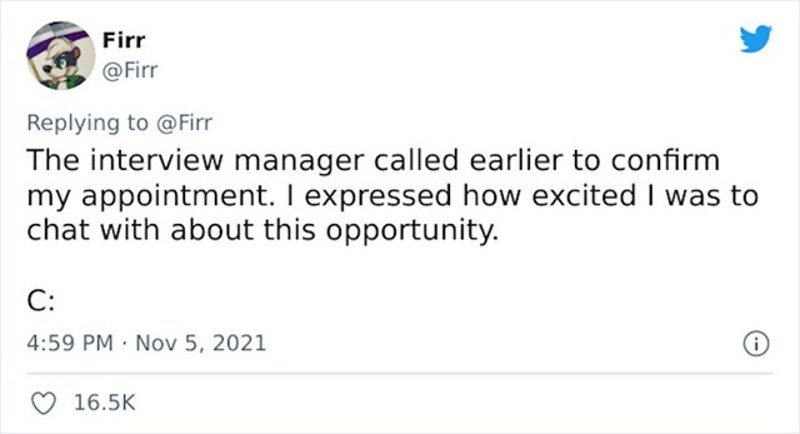
Task: Like the tweet with the heart icon
Action: coord(42,402)
